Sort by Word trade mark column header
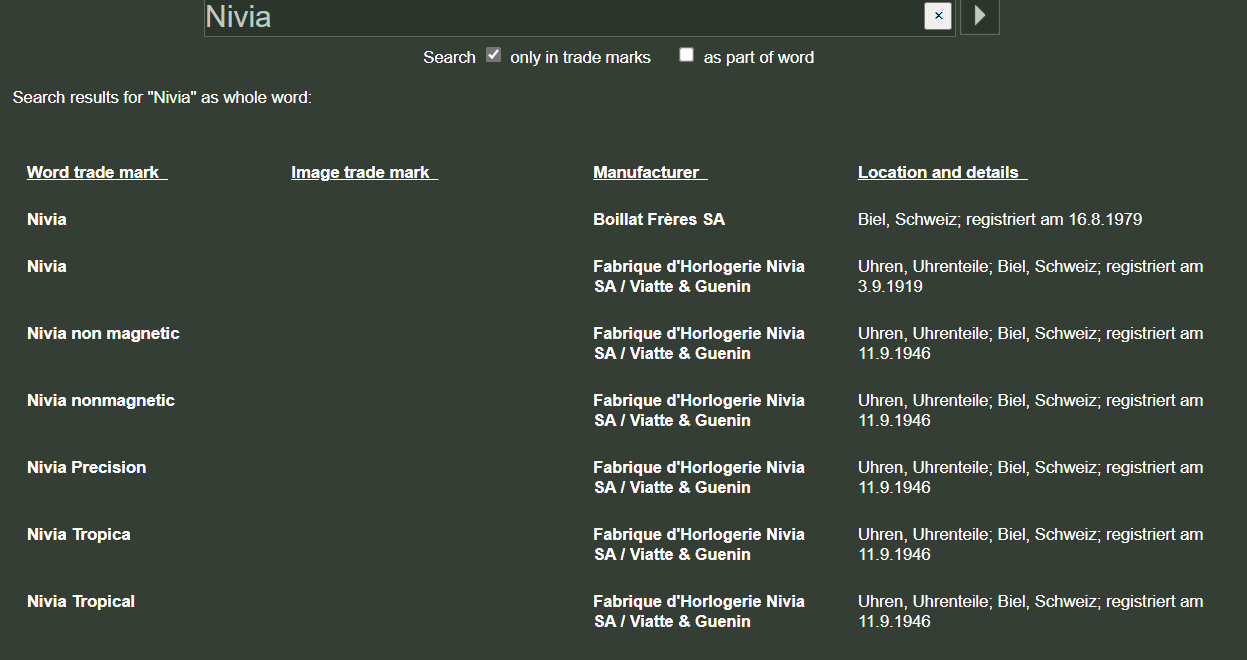The width and height of the screenshot is (1247, 660). (x=97, y=172)
